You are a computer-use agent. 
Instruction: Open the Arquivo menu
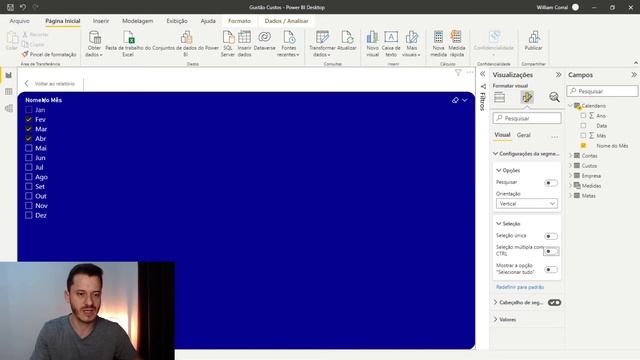(20, 21)
